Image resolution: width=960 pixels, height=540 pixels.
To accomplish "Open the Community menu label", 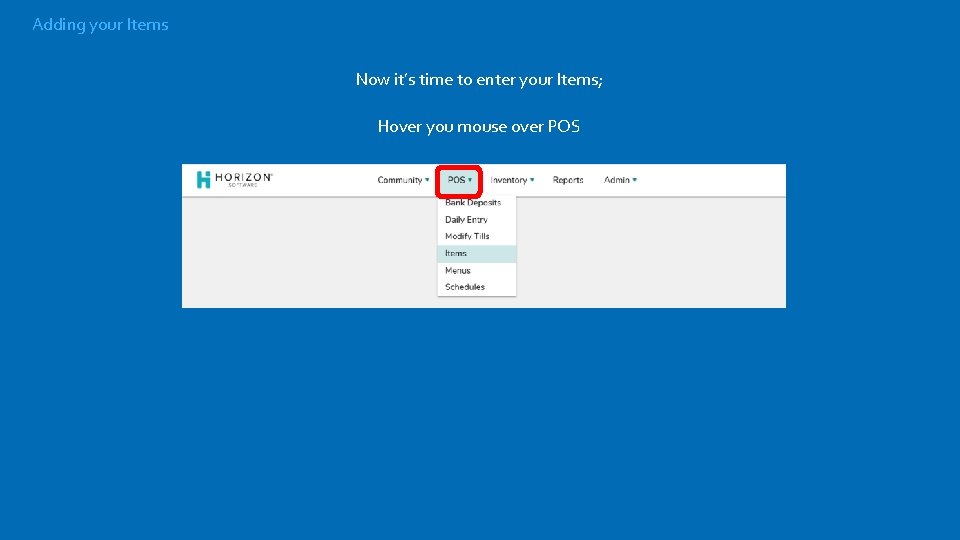I will click(399, 180).
